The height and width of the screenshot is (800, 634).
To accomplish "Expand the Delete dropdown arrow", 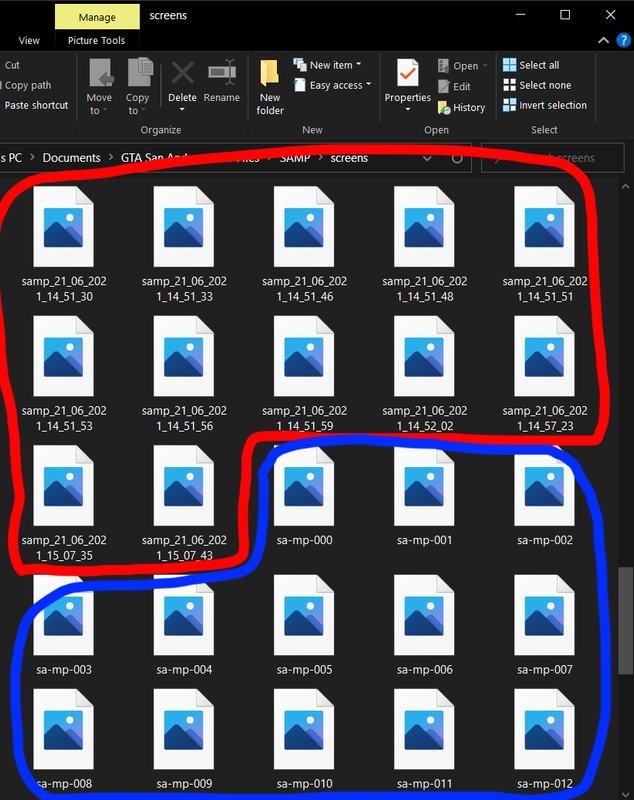I will 182,109.
